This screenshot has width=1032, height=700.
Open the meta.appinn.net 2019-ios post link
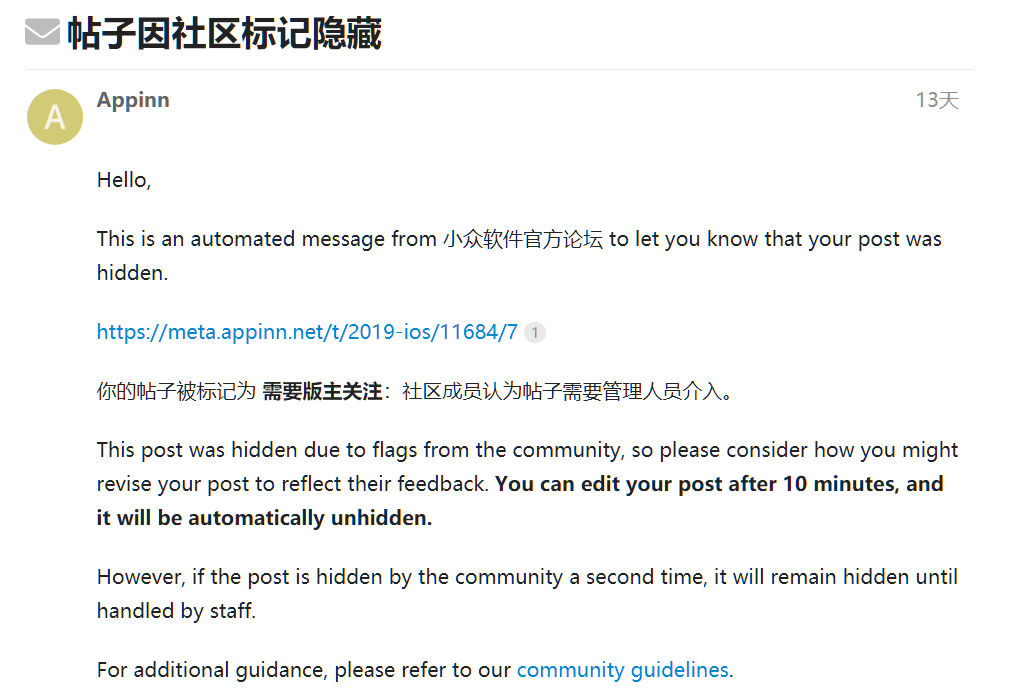tap(307, 332)
